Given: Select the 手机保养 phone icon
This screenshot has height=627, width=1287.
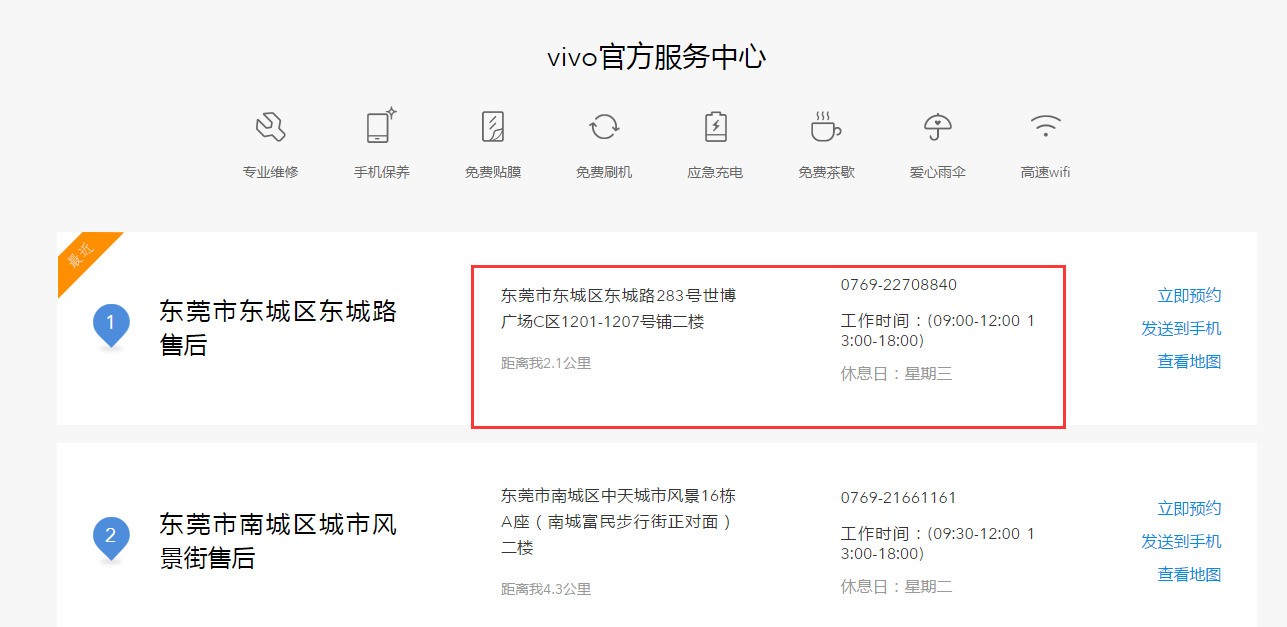Looking at the screenshot, I should tap(381, 126).
